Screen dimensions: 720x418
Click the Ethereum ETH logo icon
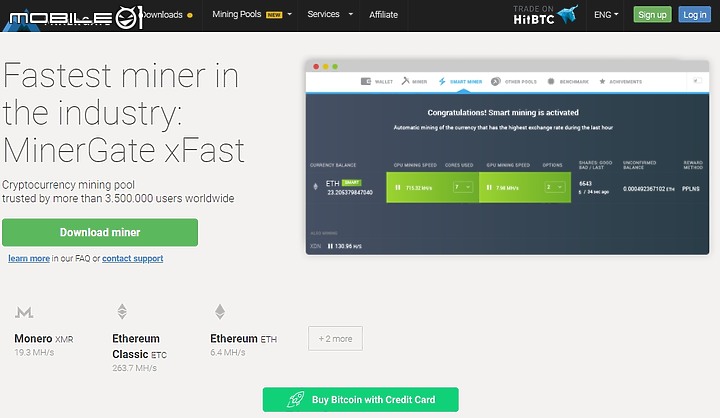click(220, 311)
